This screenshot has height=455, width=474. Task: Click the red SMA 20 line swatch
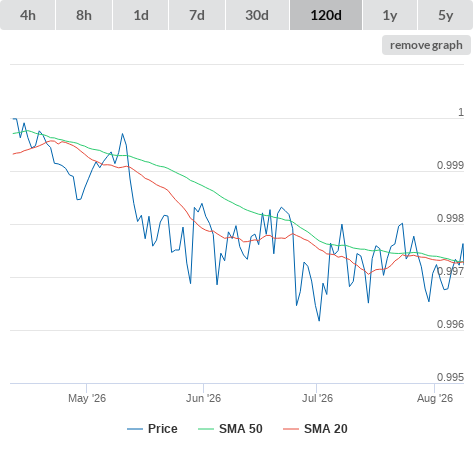click(291, 429)
